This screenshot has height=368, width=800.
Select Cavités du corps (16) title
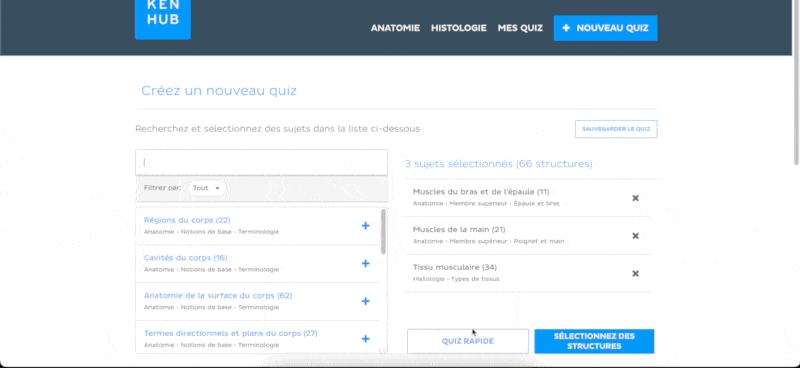pyautogui.click(x=186, y=258)
